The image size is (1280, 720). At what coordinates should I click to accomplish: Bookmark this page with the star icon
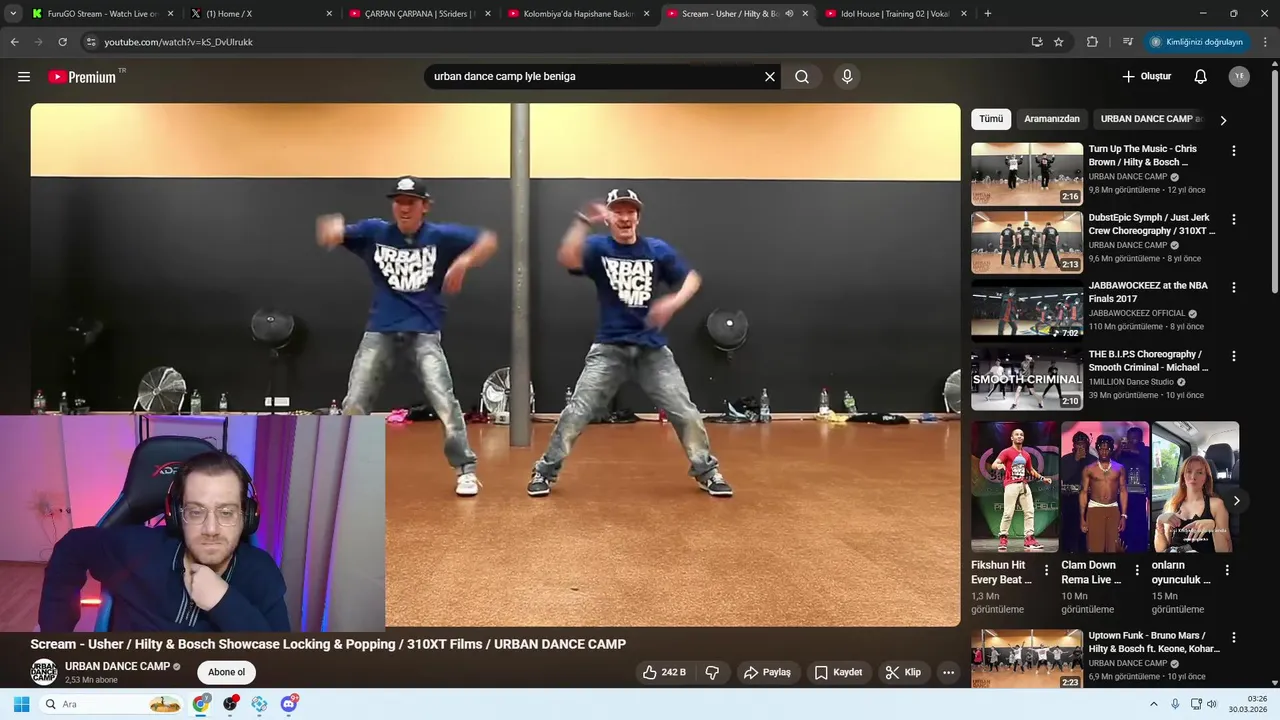click(1058, 42)
